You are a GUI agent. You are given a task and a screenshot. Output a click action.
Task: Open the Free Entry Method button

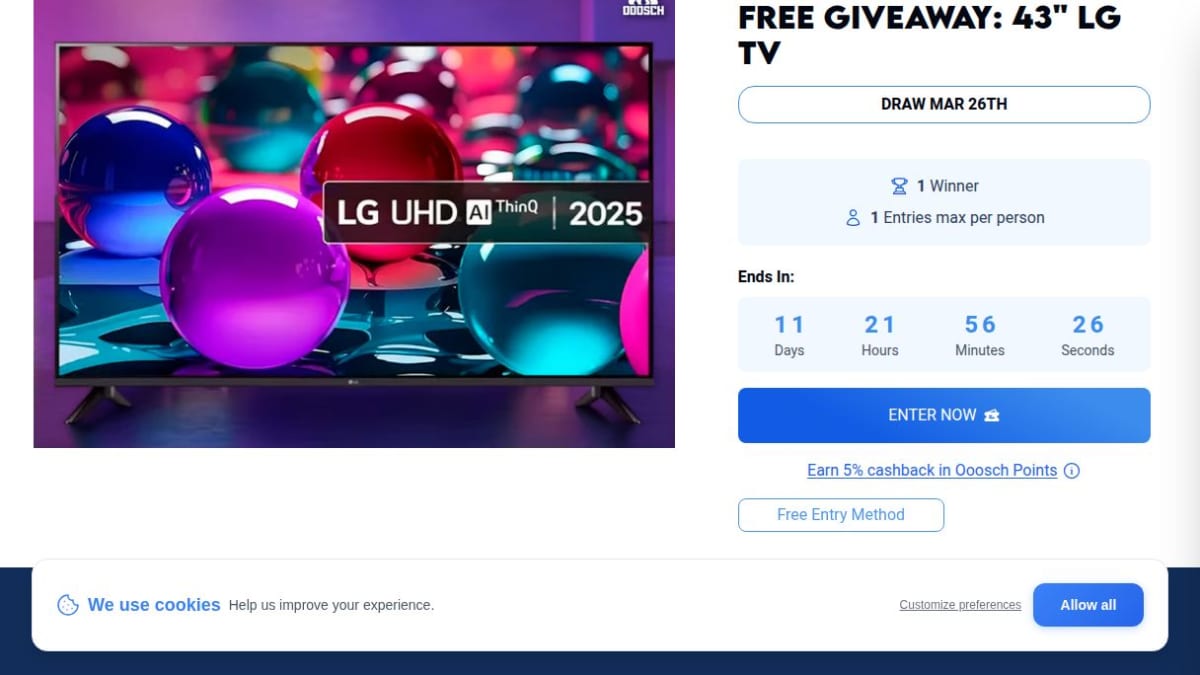841,514
